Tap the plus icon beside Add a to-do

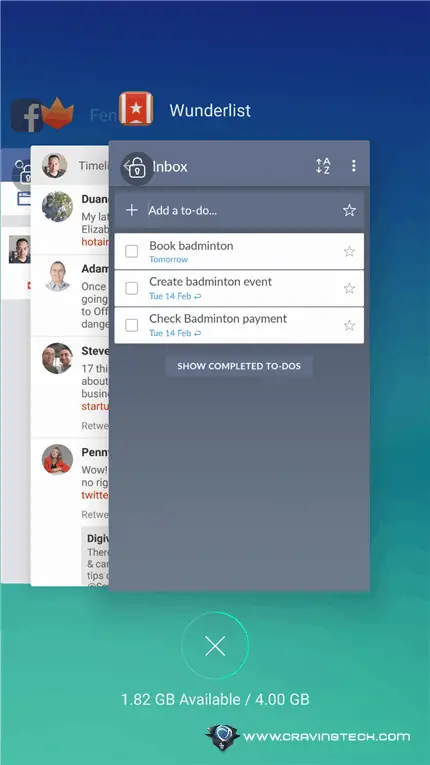(x=132, y=210)
